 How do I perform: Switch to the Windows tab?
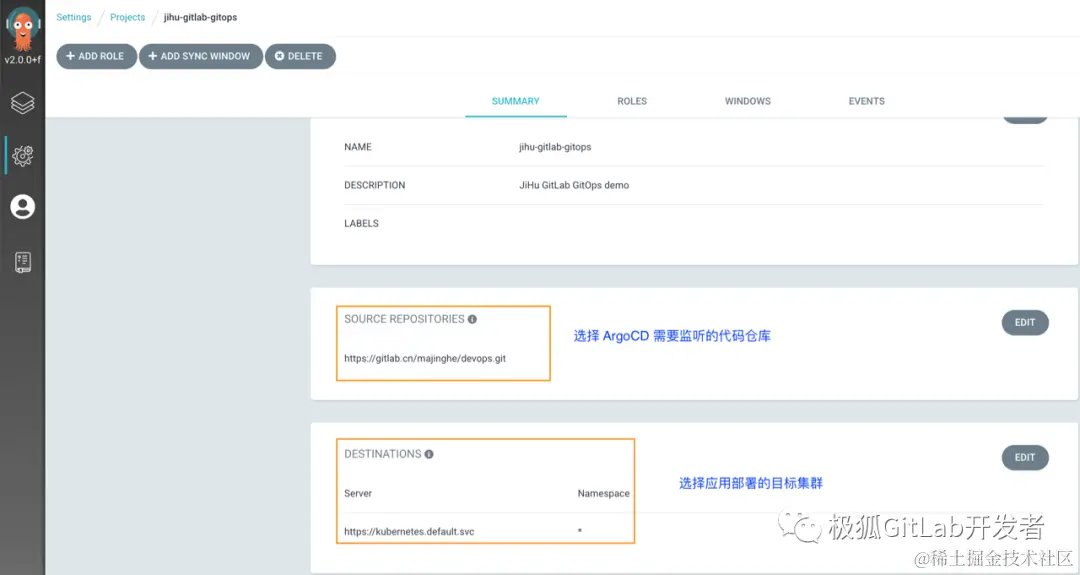tap(747, 101)
